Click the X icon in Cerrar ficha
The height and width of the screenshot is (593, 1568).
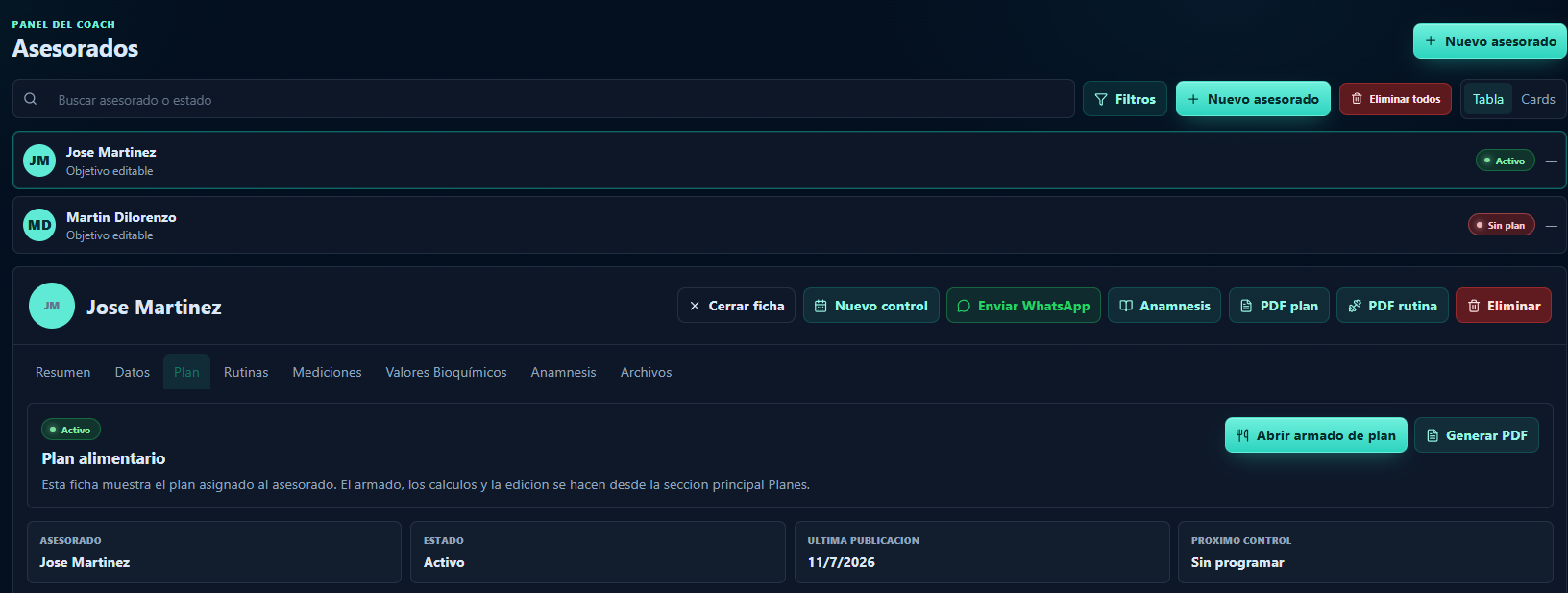[695, 306]
